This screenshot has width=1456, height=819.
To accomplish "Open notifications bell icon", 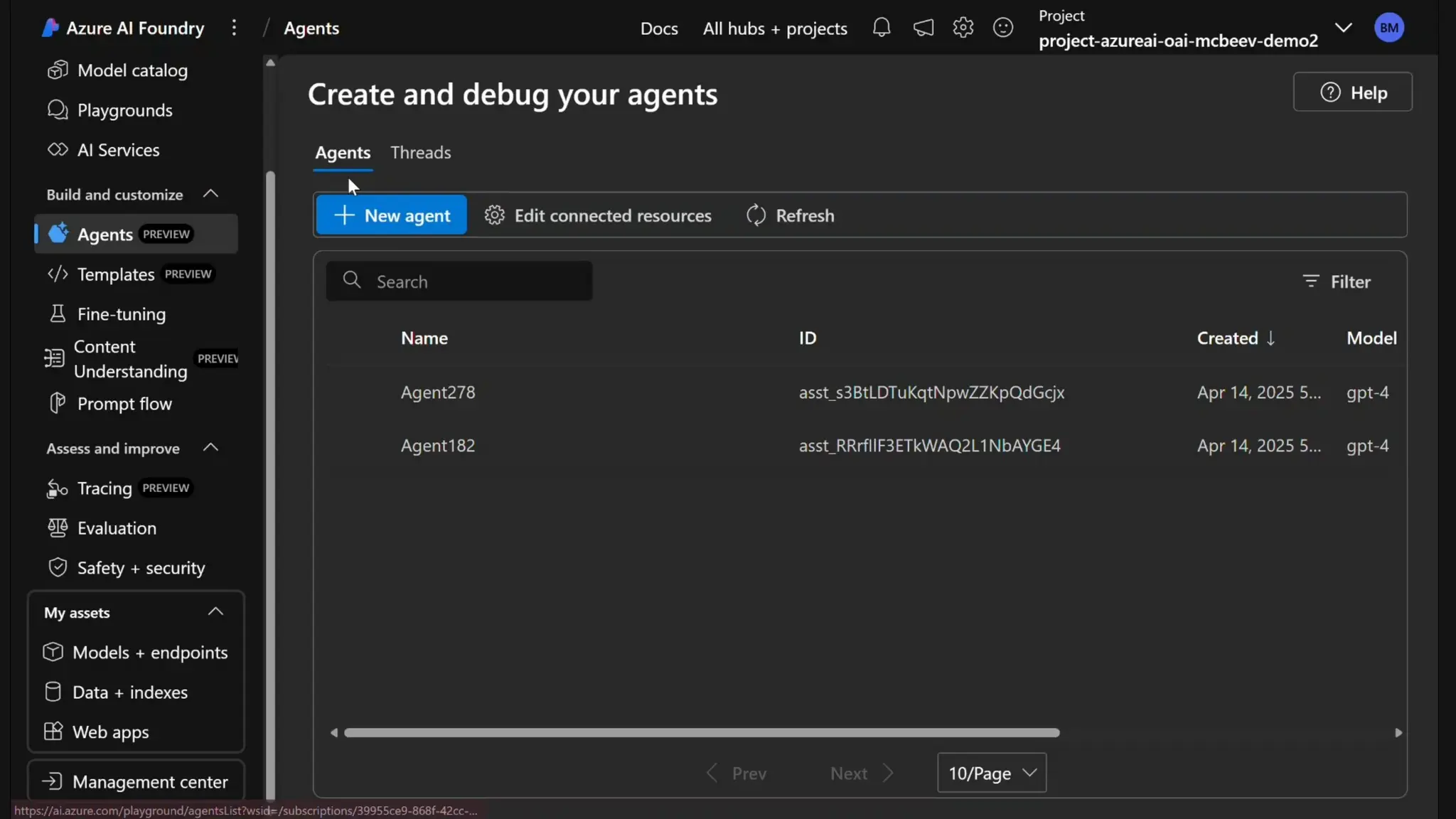I will (882, 28).
